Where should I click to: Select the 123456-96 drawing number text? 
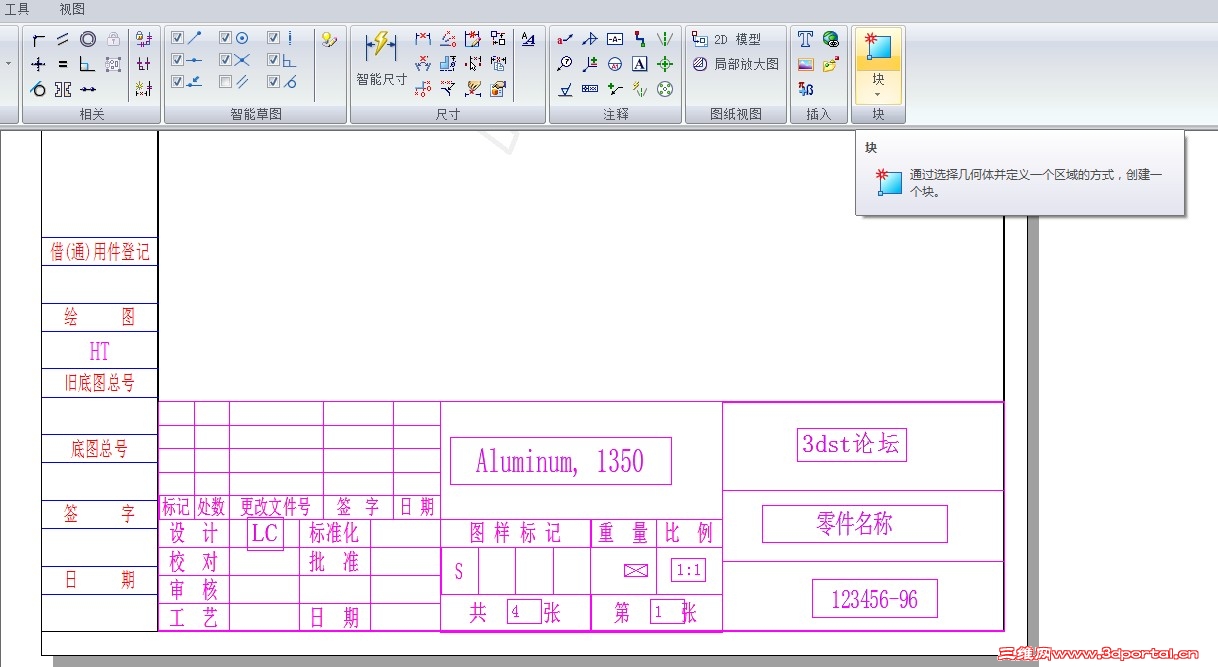[x=874, y=599]
